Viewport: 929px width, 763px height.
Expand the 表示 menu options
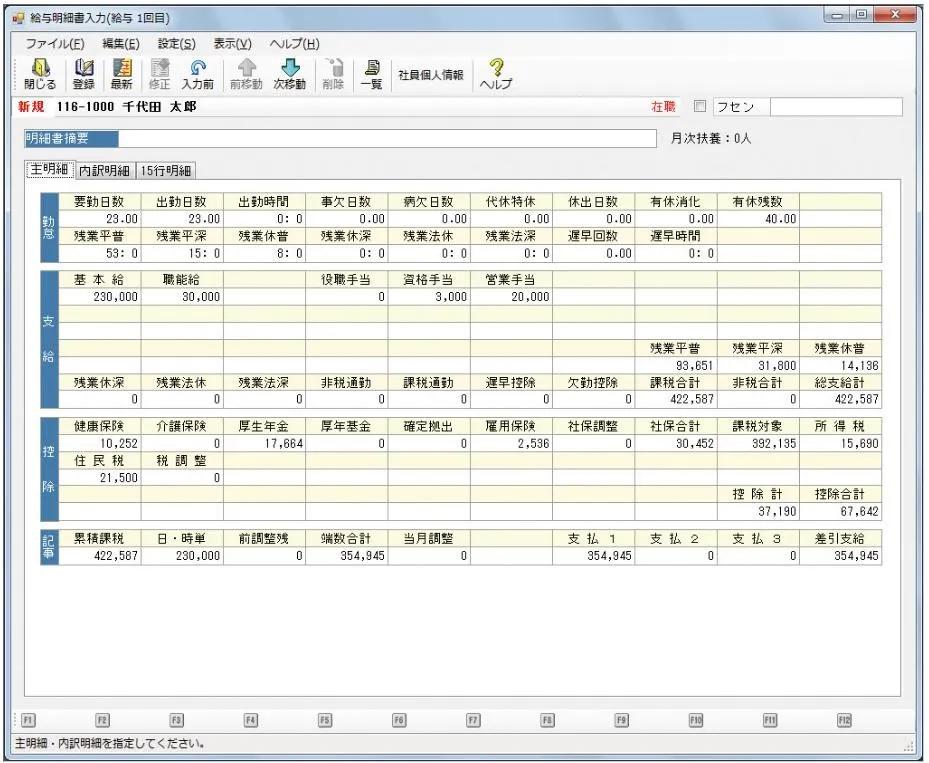(233, 43)
